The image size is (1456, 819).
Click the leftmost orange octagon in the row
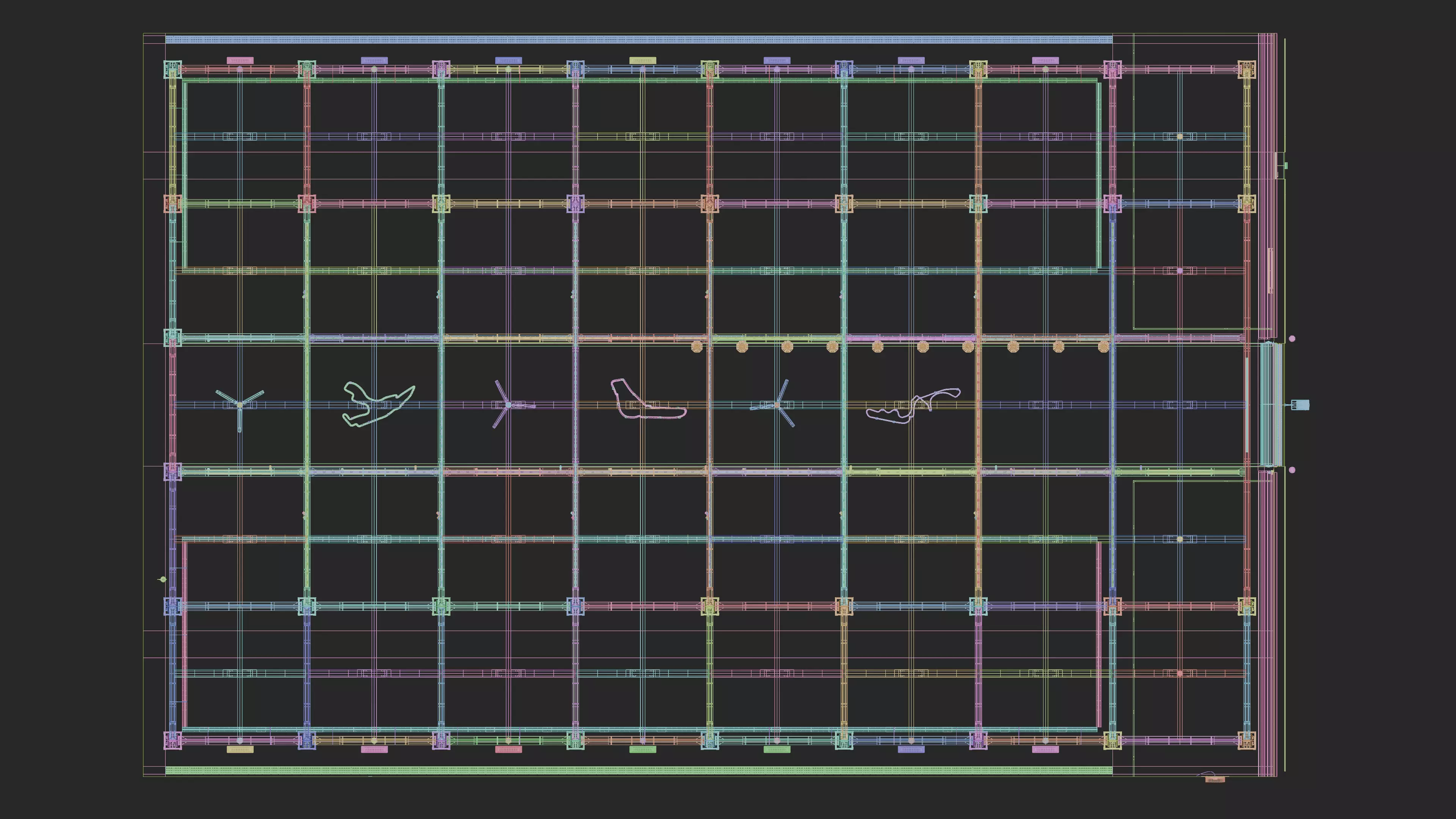(x=697, y=347)
